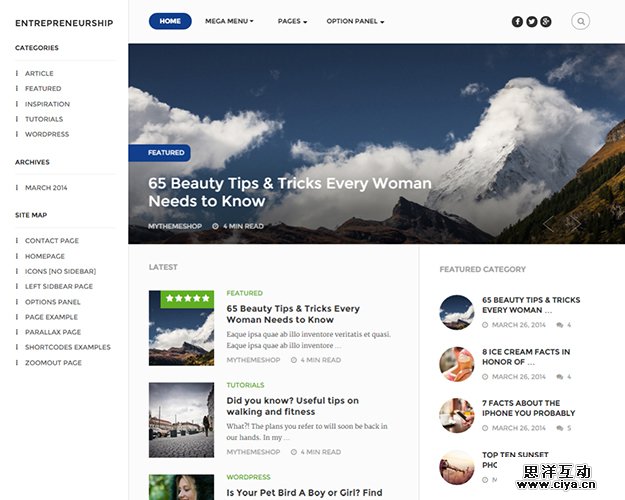This screenshot has height=500, width=625.
Task: Open the Inspiration category
Action: (x=47, y=104)
